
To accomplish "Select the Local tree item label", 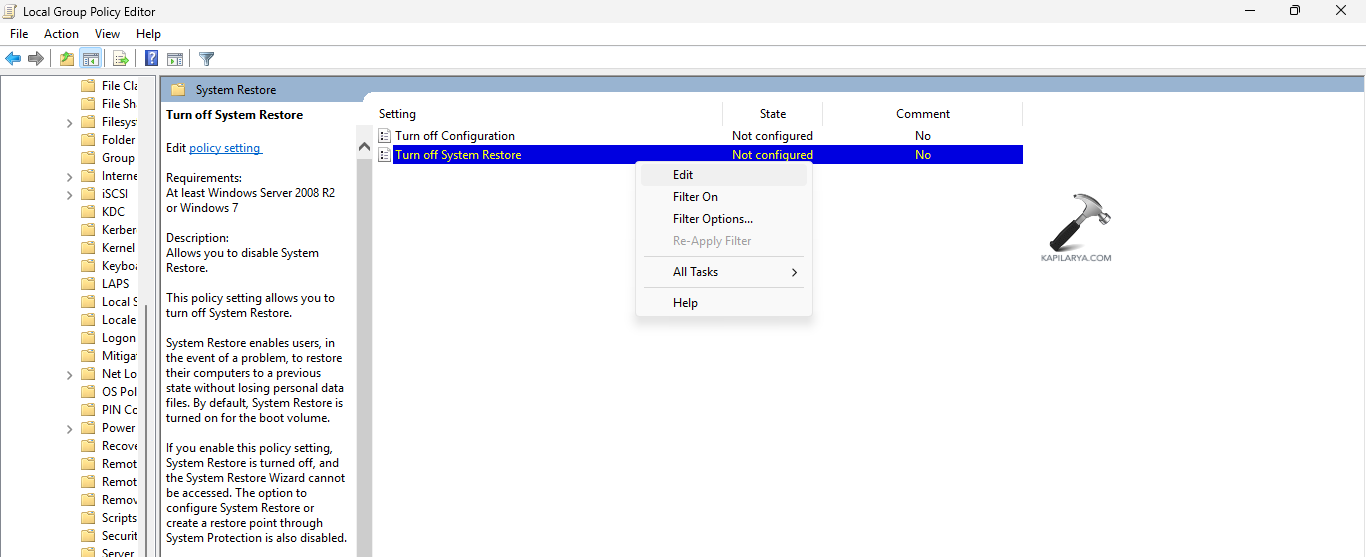I will point(120,302).
